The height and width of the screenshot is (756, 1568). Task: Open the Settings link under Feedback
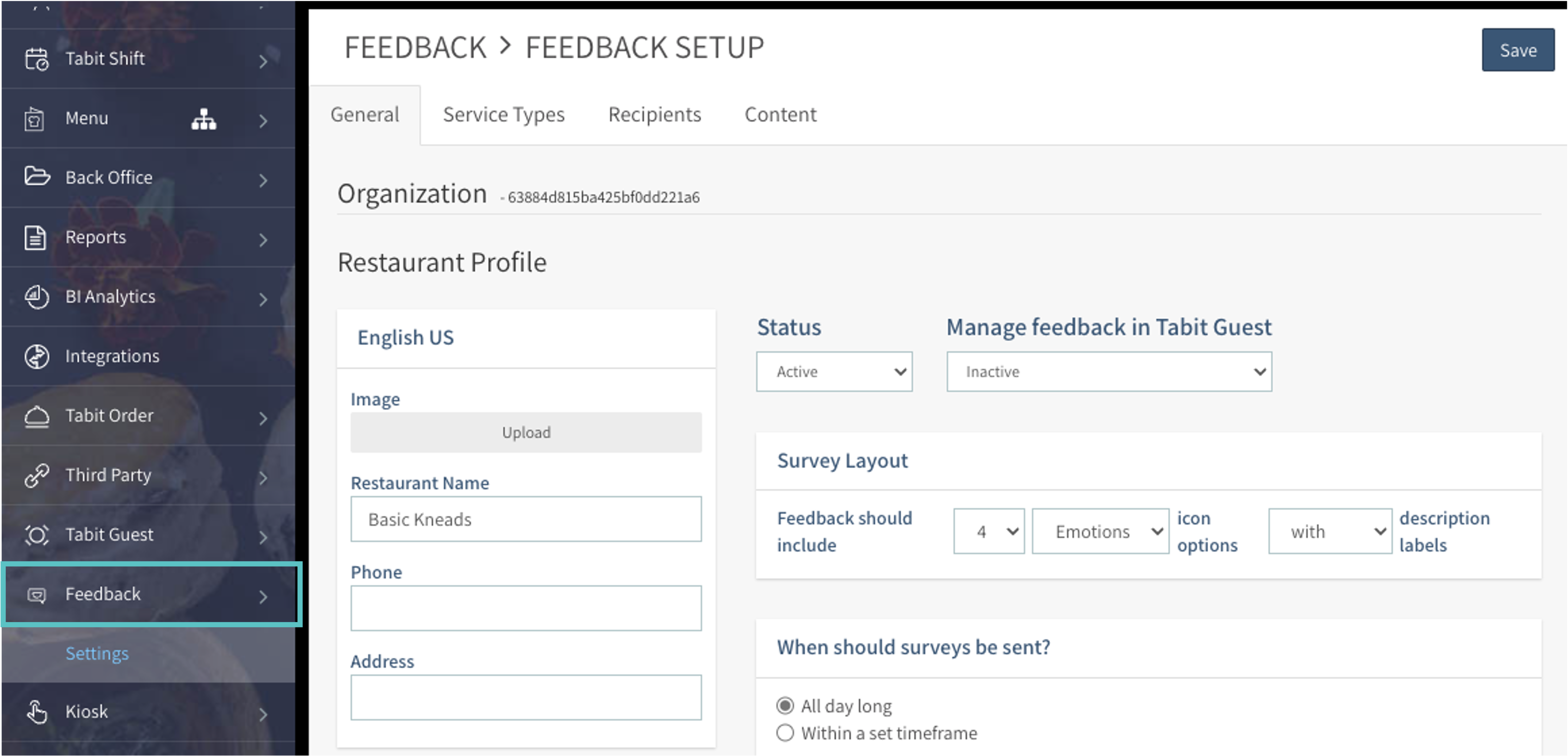pyautogui.click(x=97, y=653)
